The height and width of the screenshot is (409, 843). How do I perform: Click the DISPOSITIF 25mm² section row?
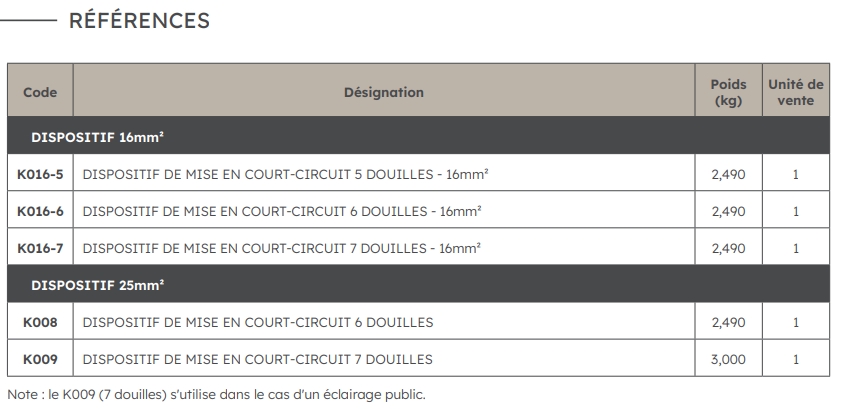(98, 285)
